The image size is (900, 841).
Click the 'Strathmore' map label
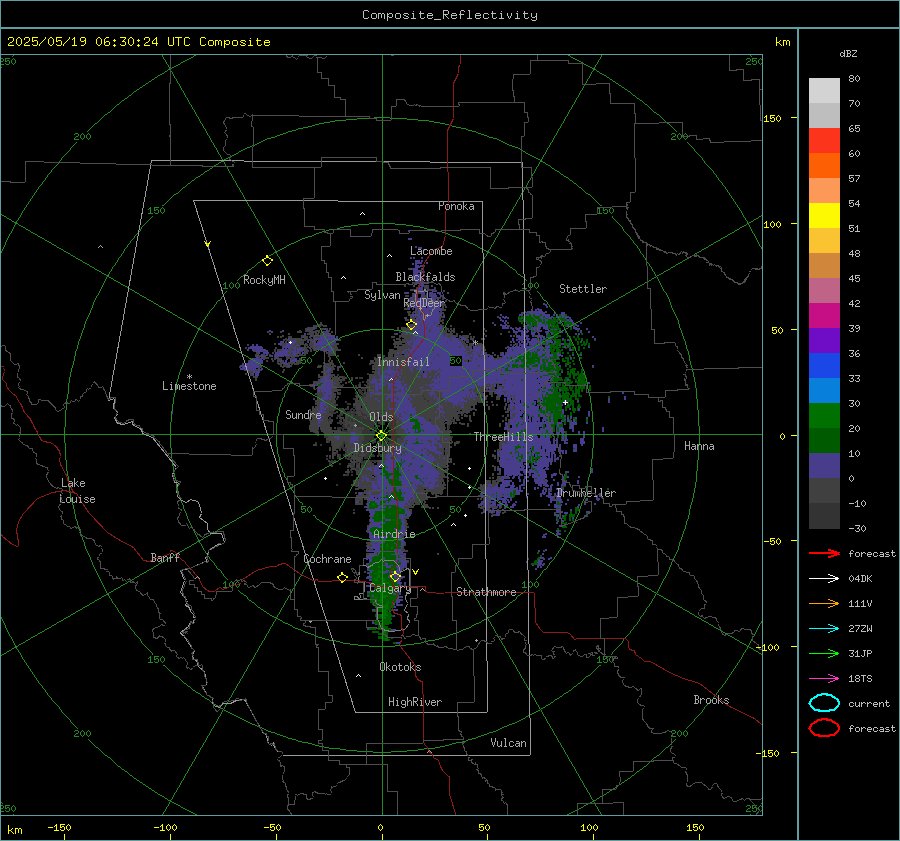486,592
